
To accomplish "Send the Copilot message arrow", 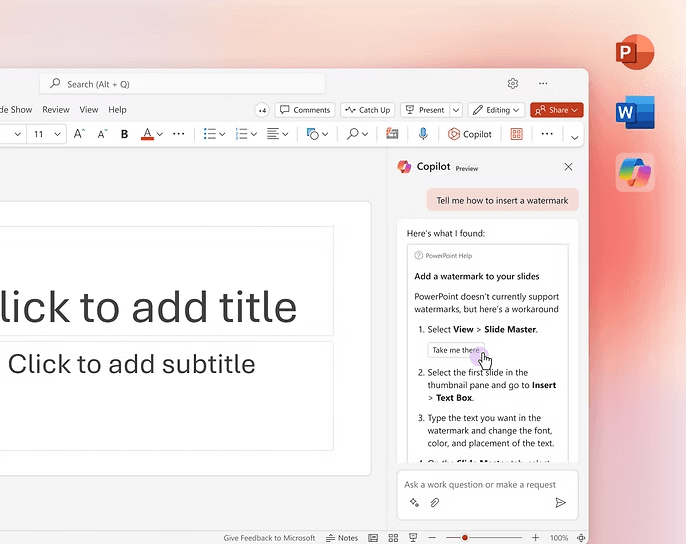I will point(560,502).
